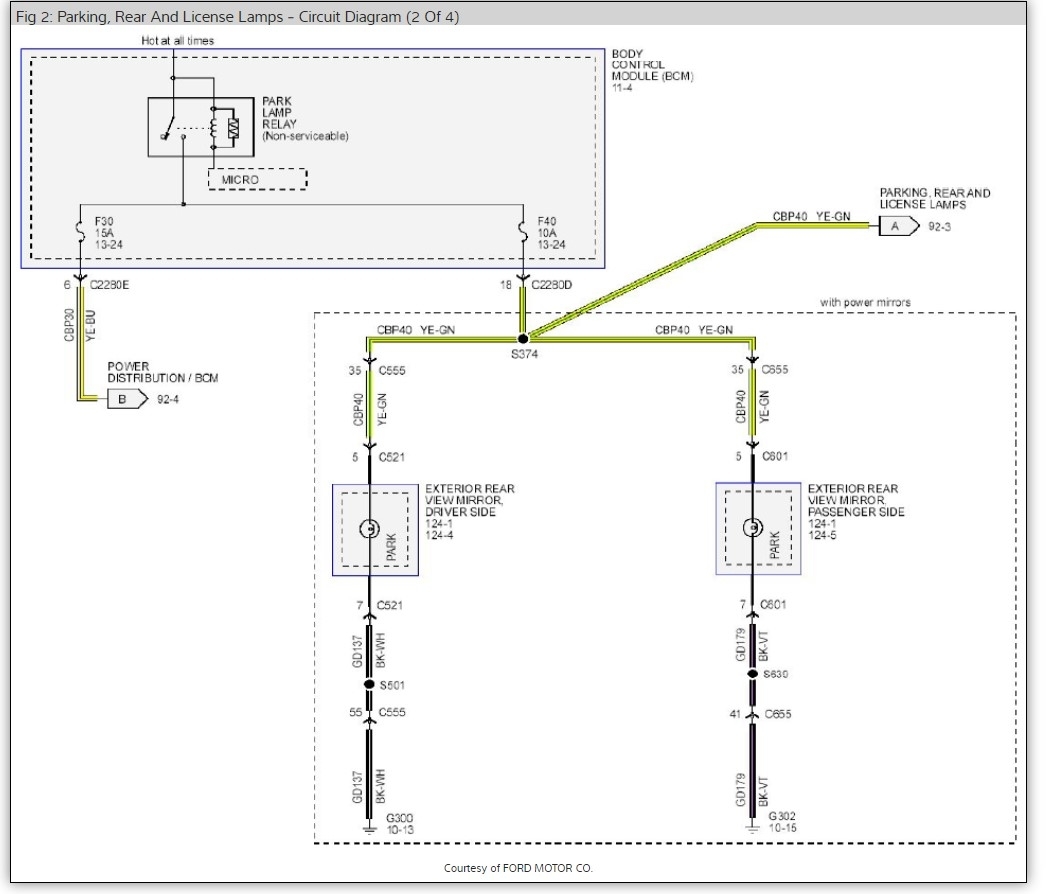Click pin 35 connector label C555

[392, 371]
